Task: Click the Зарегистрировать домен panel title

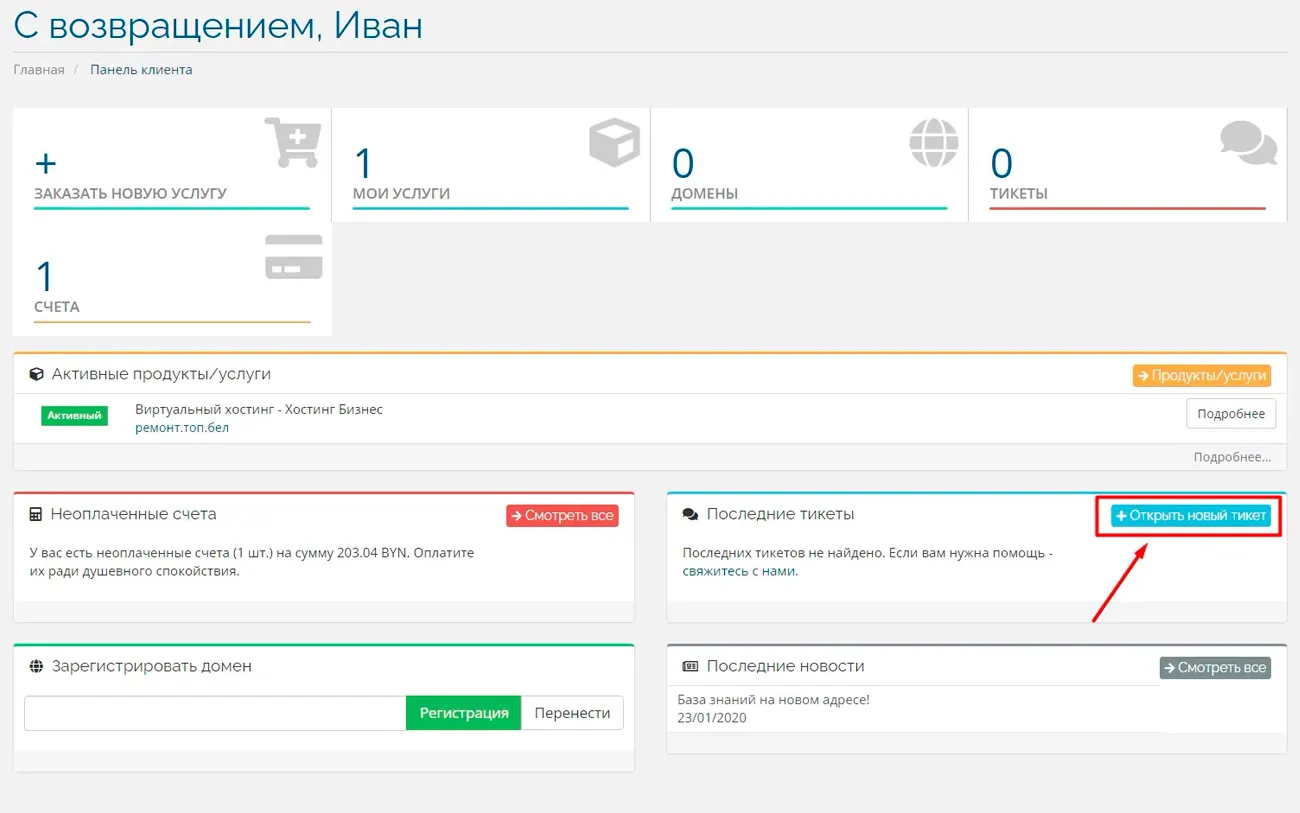Action: click(x=151, y=666)
